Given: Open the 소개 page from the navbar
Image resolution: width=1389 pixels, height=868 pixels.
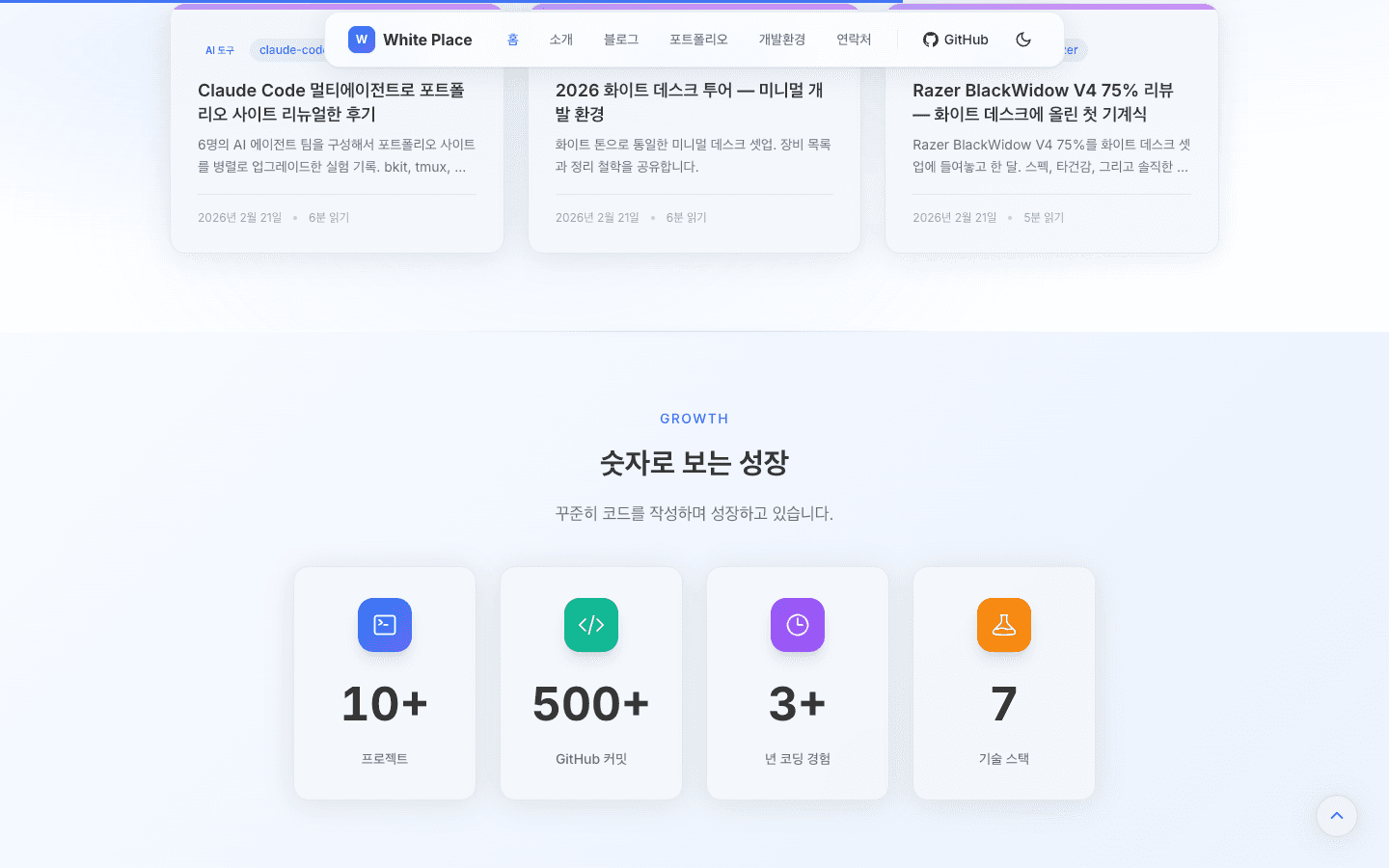Looking at the screenshot, I should tap(561, 40).
